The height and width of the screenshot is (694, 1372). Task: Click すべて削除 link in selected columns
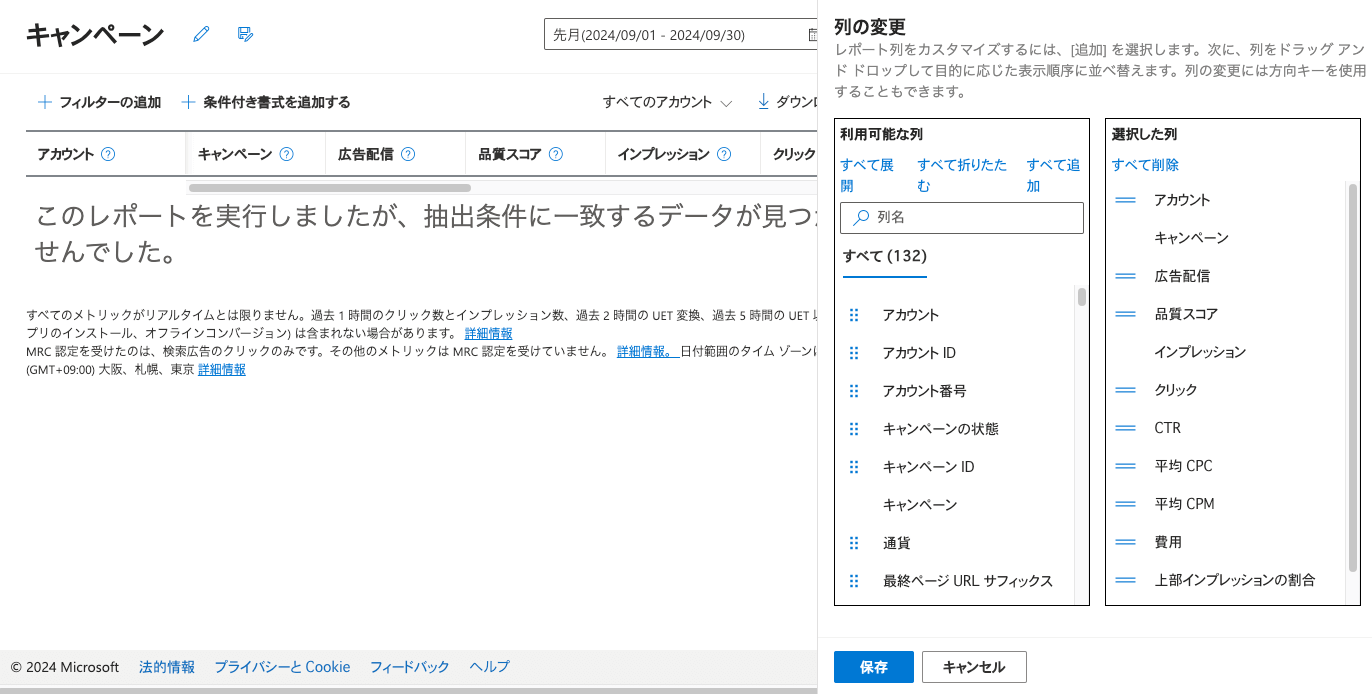click(x=1145, y=165)
